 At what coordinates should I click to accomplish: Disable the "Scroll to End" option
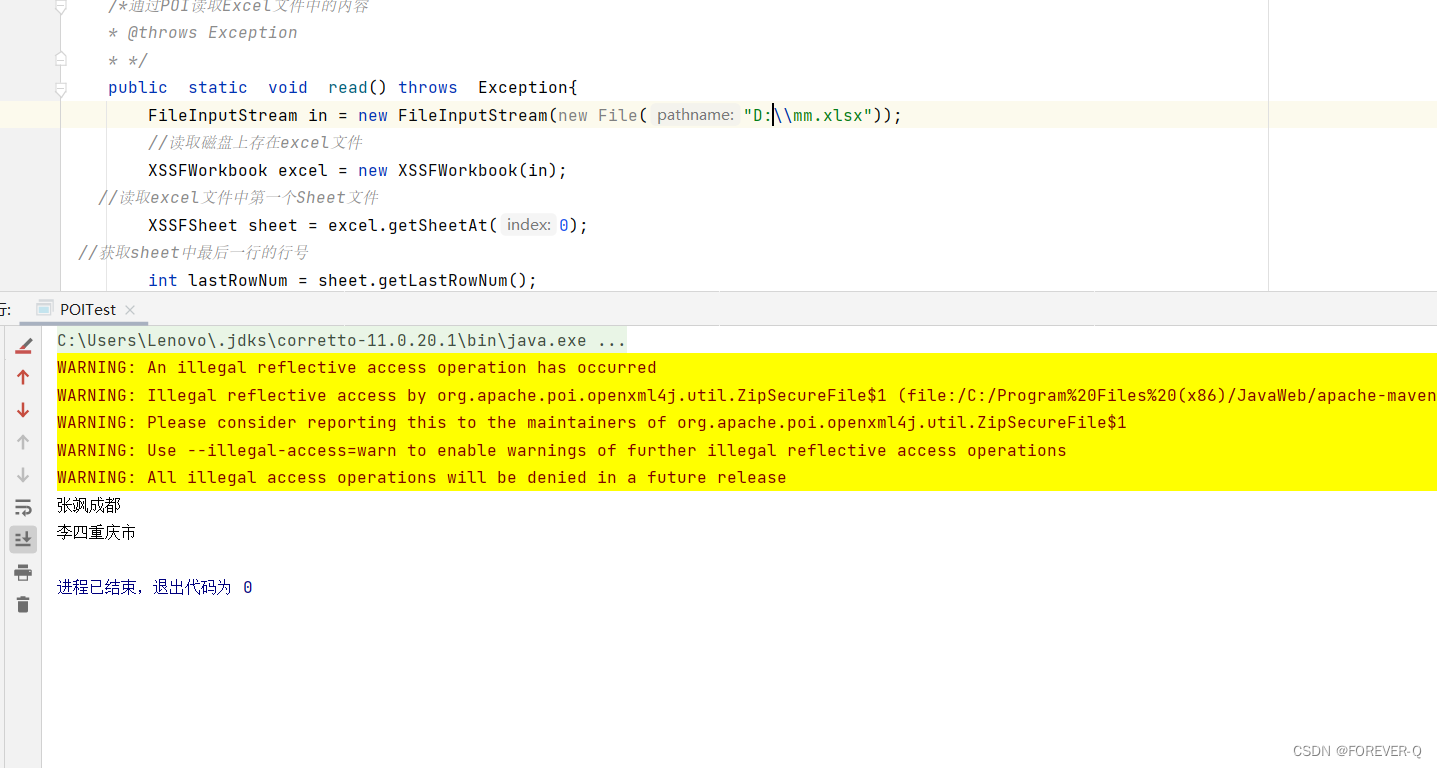coord(22,539)
